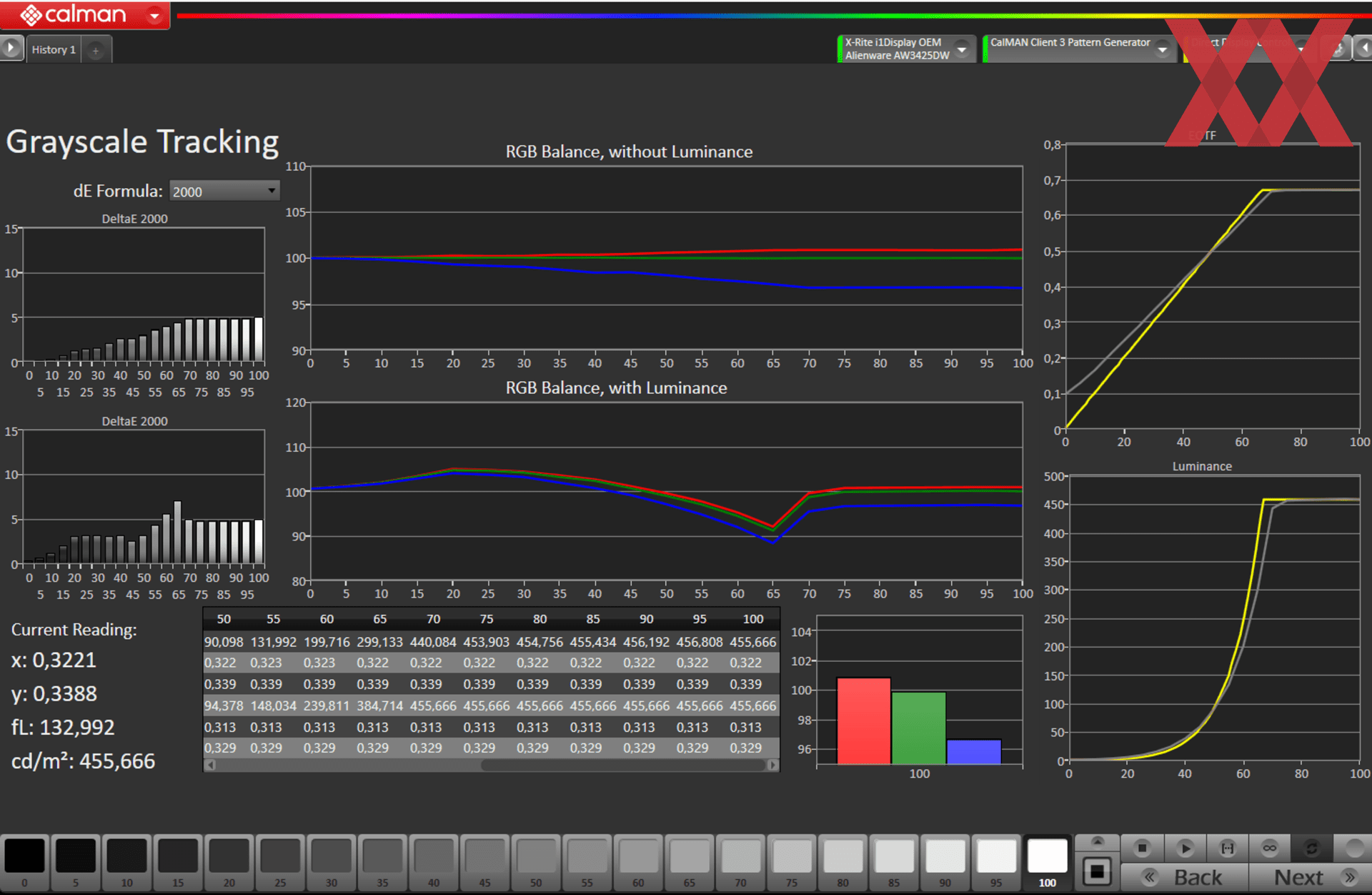Click the single-read bracket icon
1372x895 pixels.
coord(1227,848)
